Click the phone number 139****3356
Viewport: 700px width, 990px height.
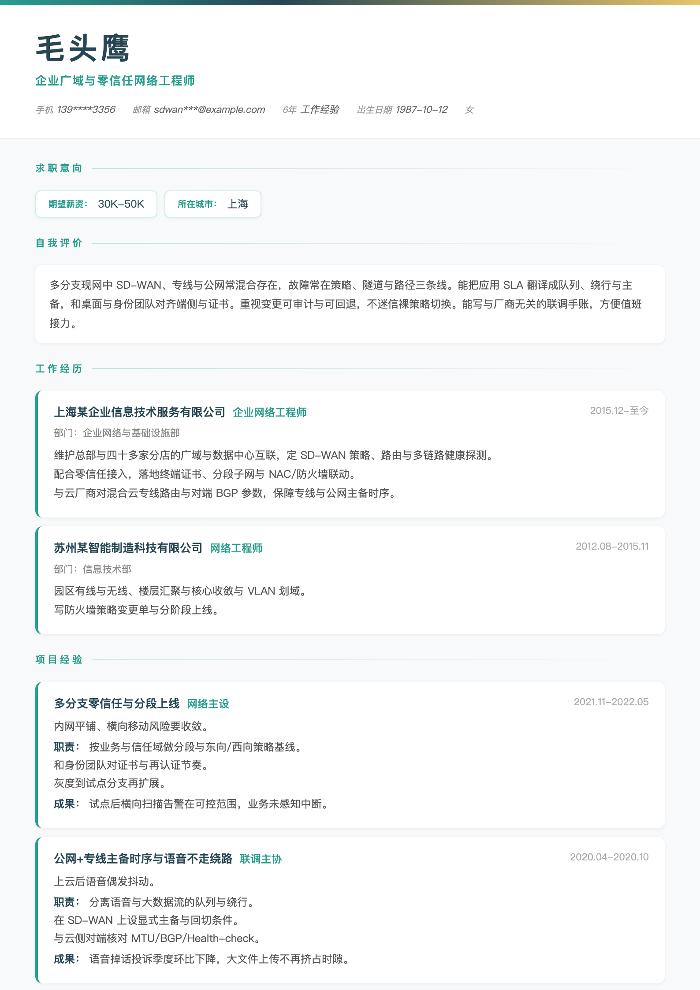[86, 110]
